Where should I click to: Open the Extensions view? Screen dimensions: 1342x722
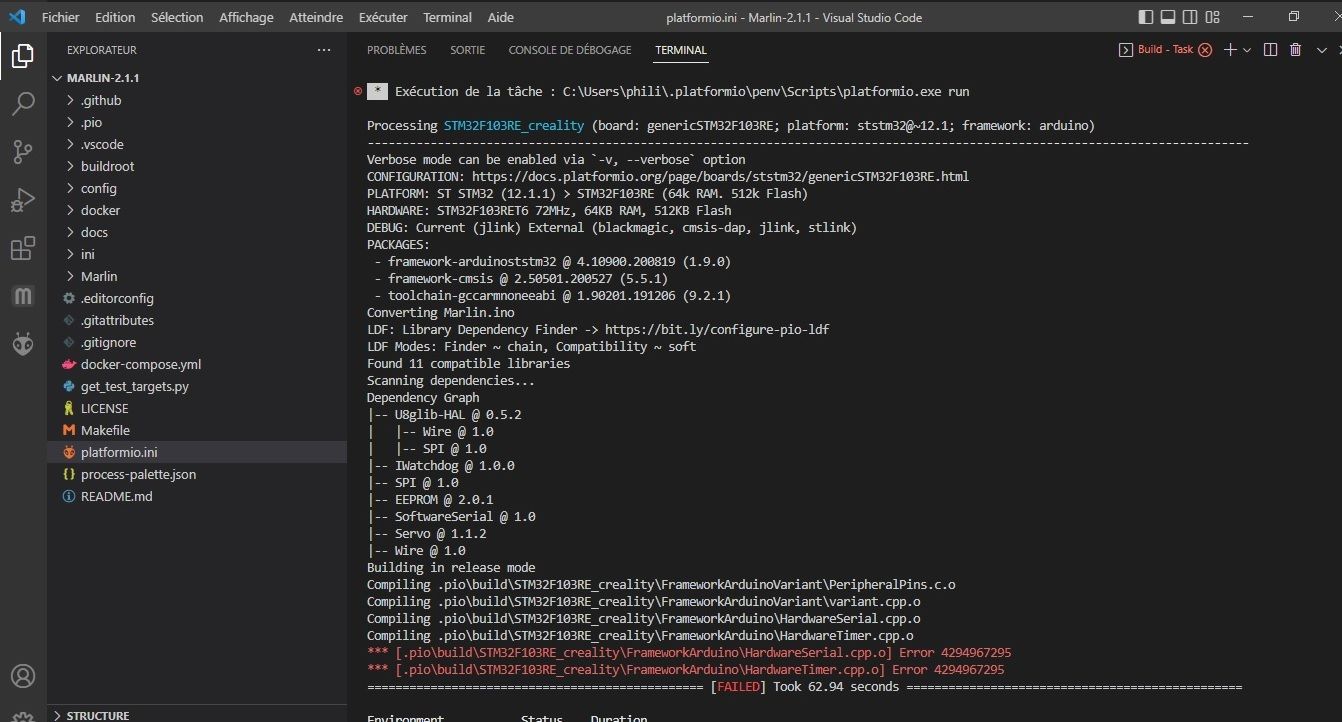[x=22, y=248]
